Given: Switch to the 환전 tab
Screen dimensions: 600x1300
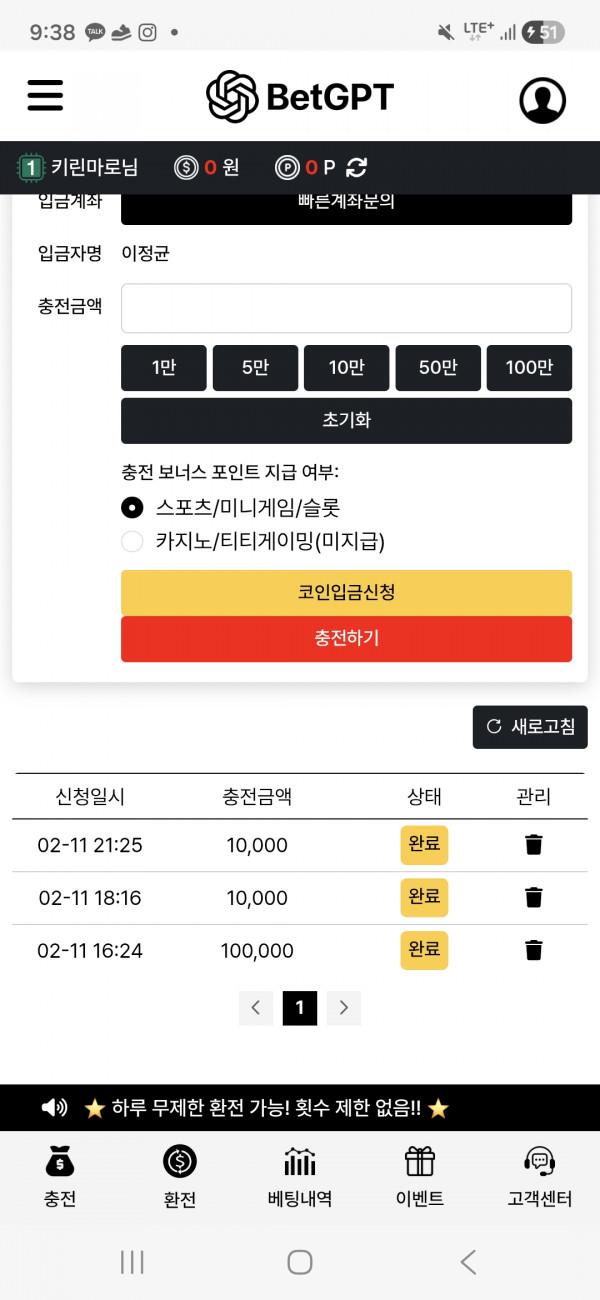Looking at the screenshot, I should coord(180,1177).
